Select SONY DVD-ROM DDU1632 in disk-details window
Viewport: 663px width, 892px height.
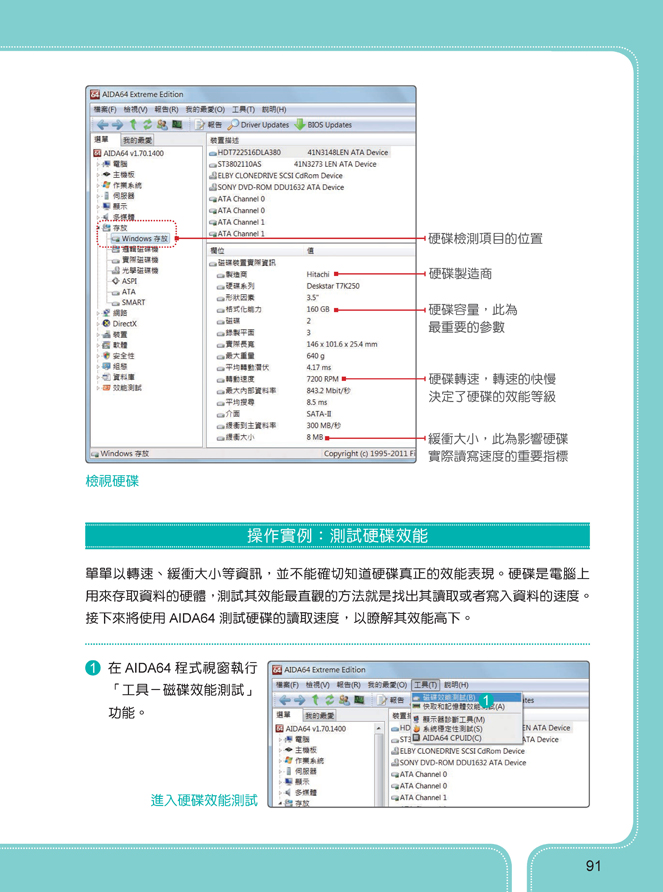277,187
